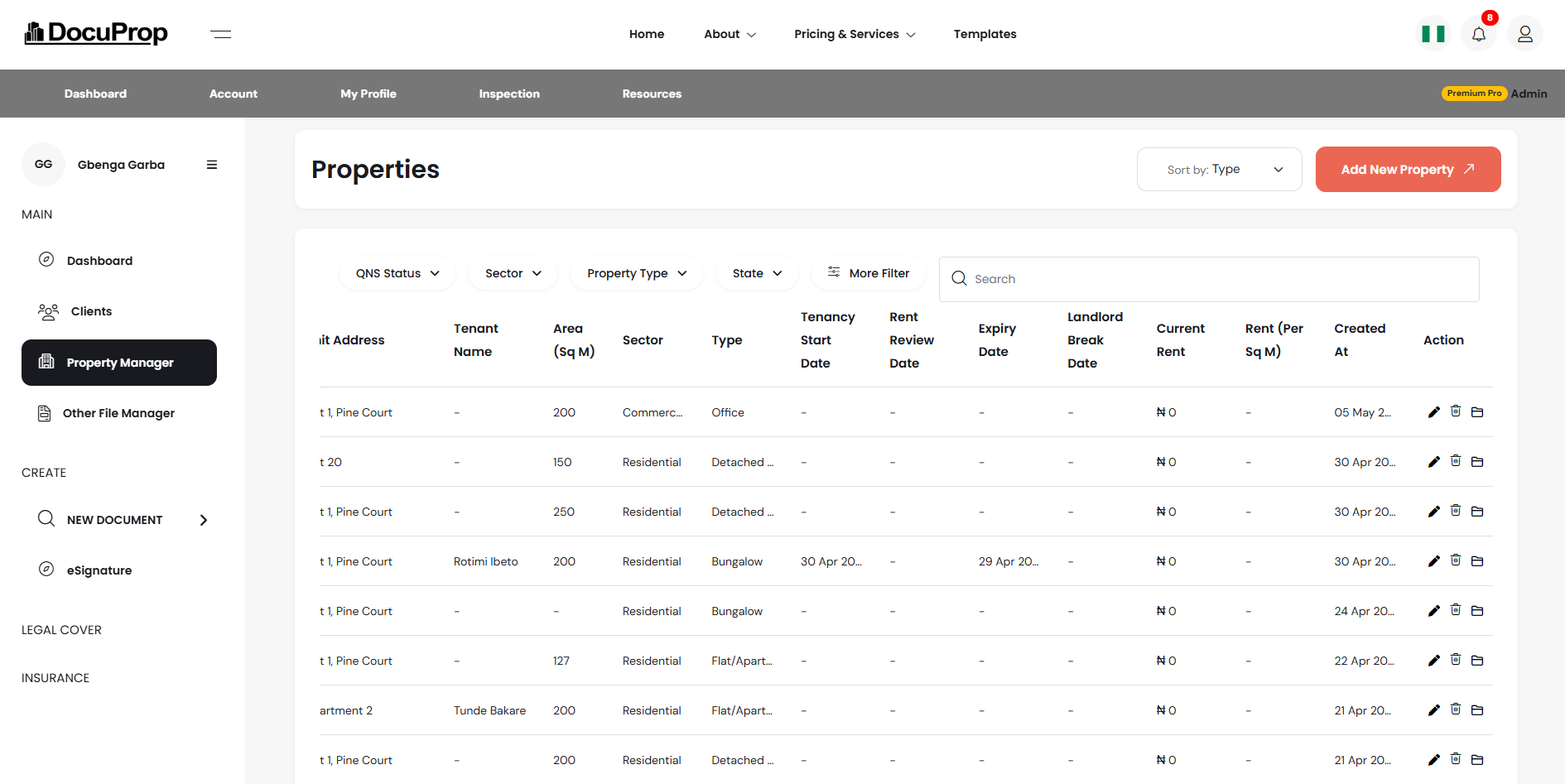Edit the 05 May Office property row
Viewport: 1565px width, 784px height.
click(1434, 412)
